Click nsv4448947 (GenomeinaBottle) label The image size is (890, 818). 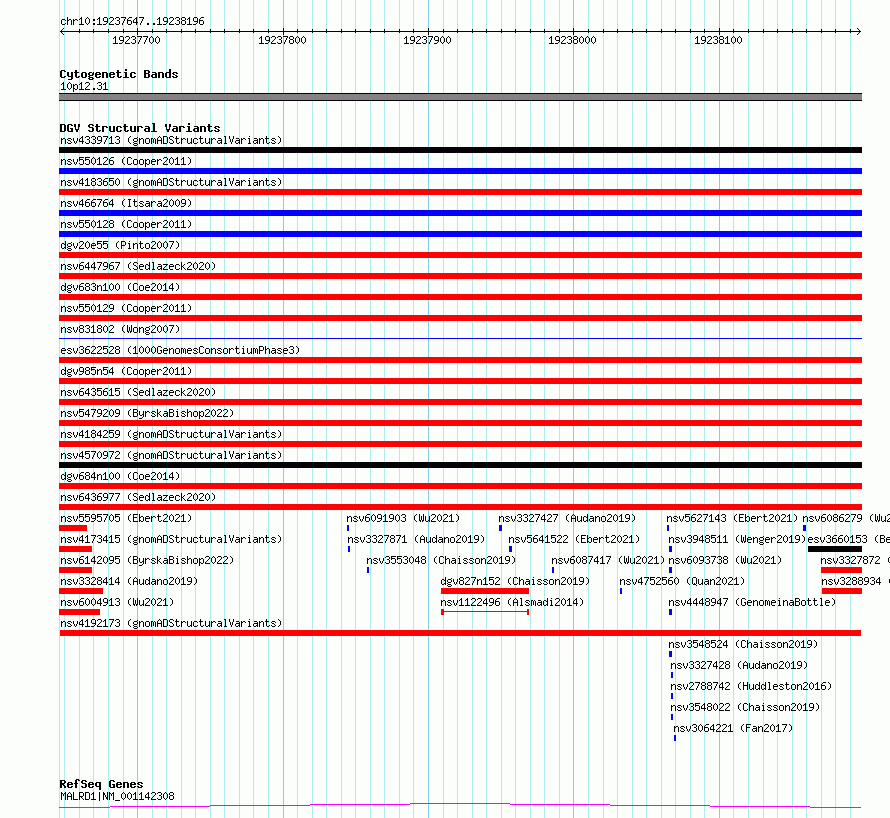pyautogui.click(x=752, y=602)
